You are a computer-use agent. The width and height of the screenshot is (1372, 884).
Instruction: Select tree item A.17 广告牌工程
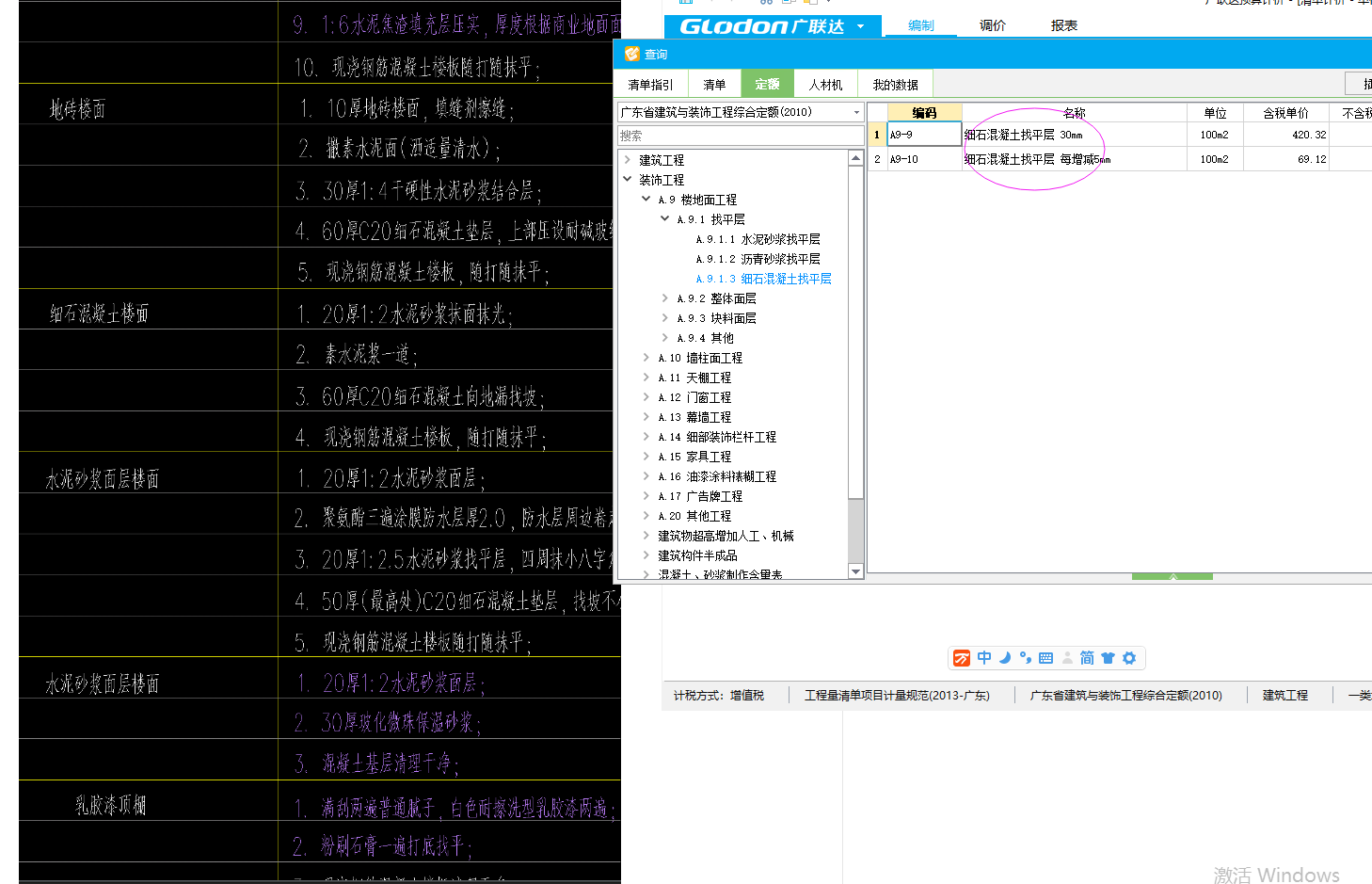[x=700, y=496]
